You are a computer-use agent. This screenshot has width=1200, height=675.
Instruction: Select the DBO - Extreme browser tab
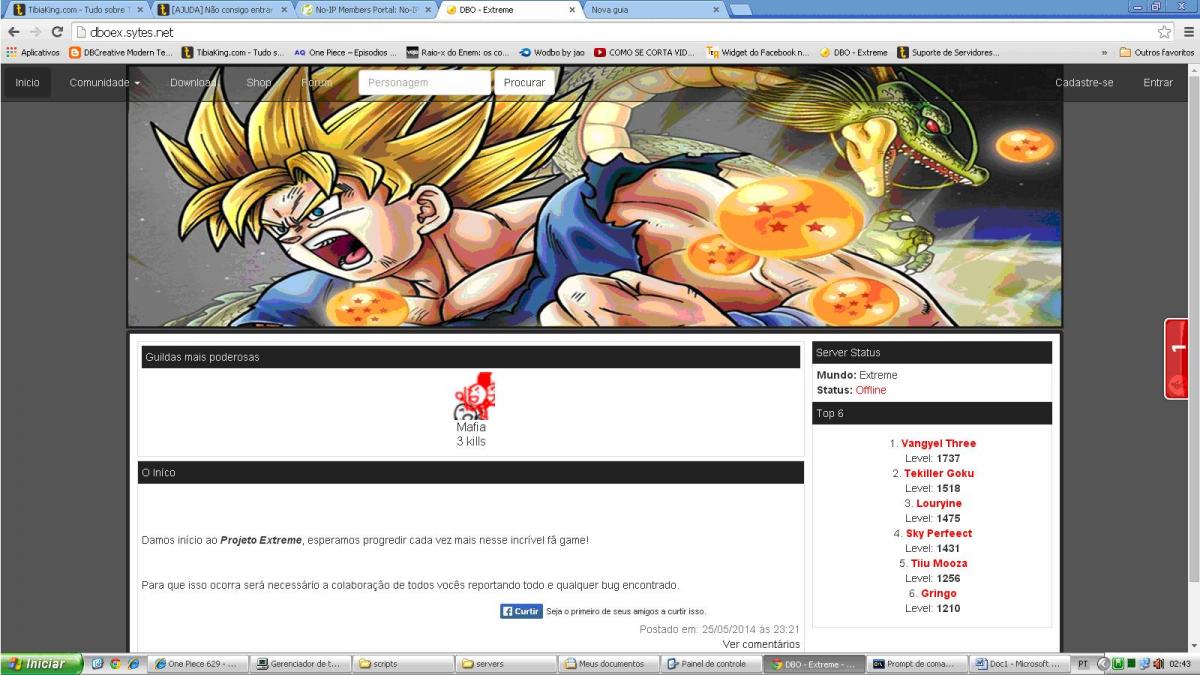510,10
